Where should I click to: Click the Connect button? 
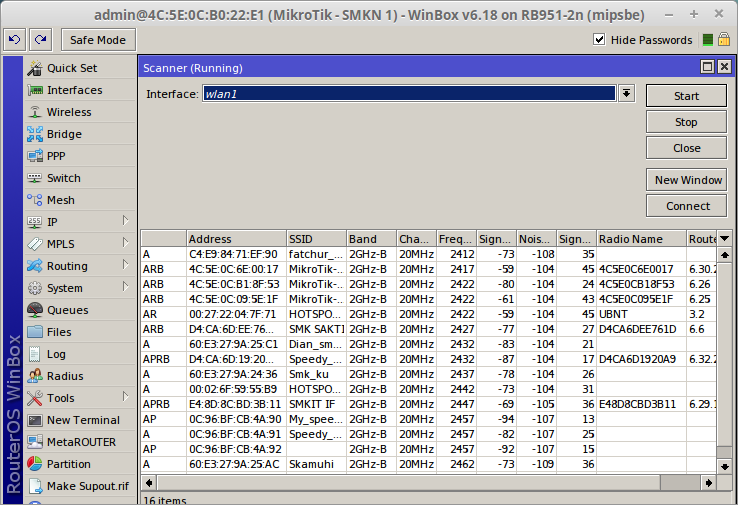[x=686, y=206]
